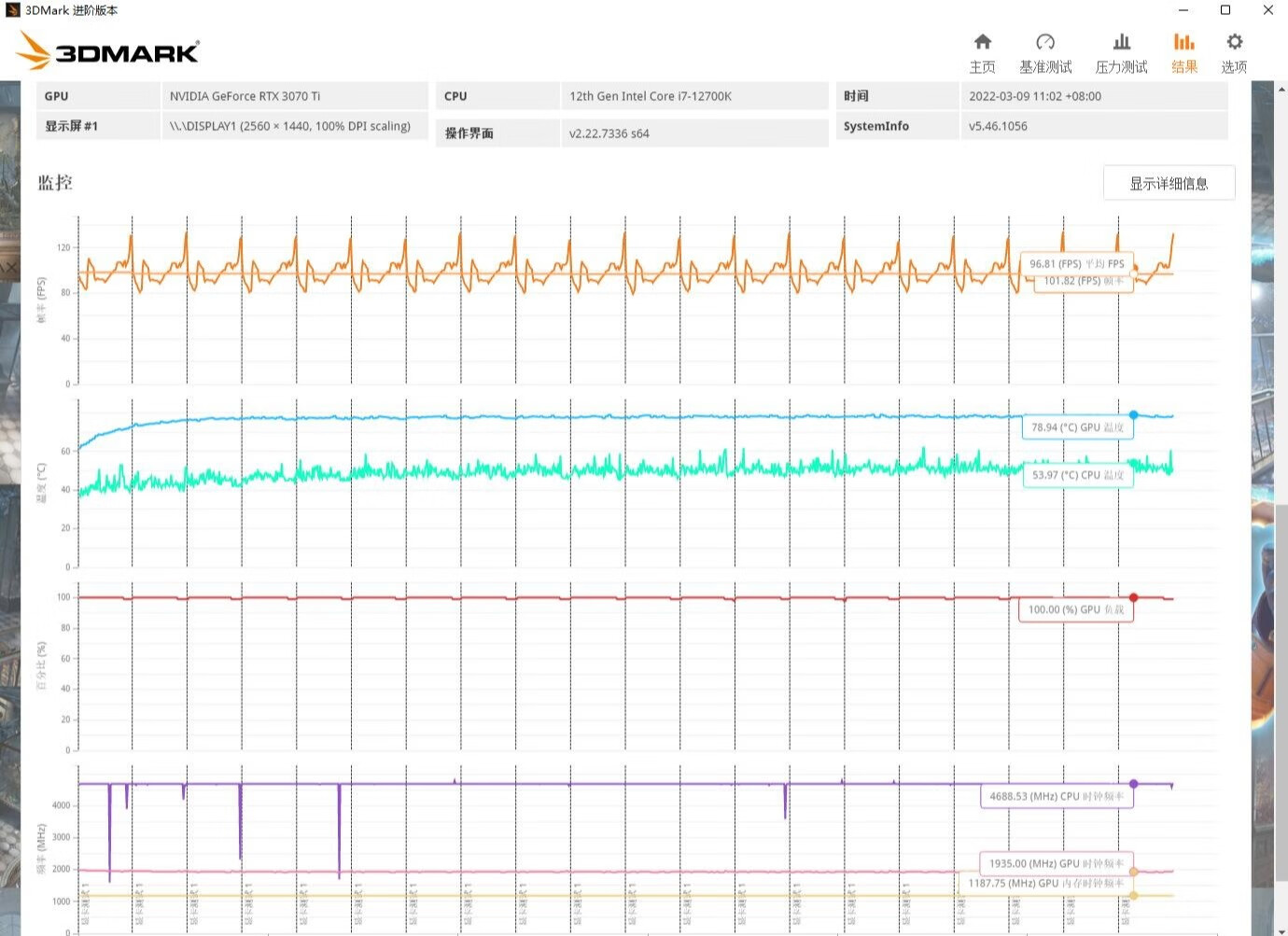Screen dimensions: 1288x936
Task: Click the red GPU load marker dot
Action: pyautogui.click(x=1134, y=597)
